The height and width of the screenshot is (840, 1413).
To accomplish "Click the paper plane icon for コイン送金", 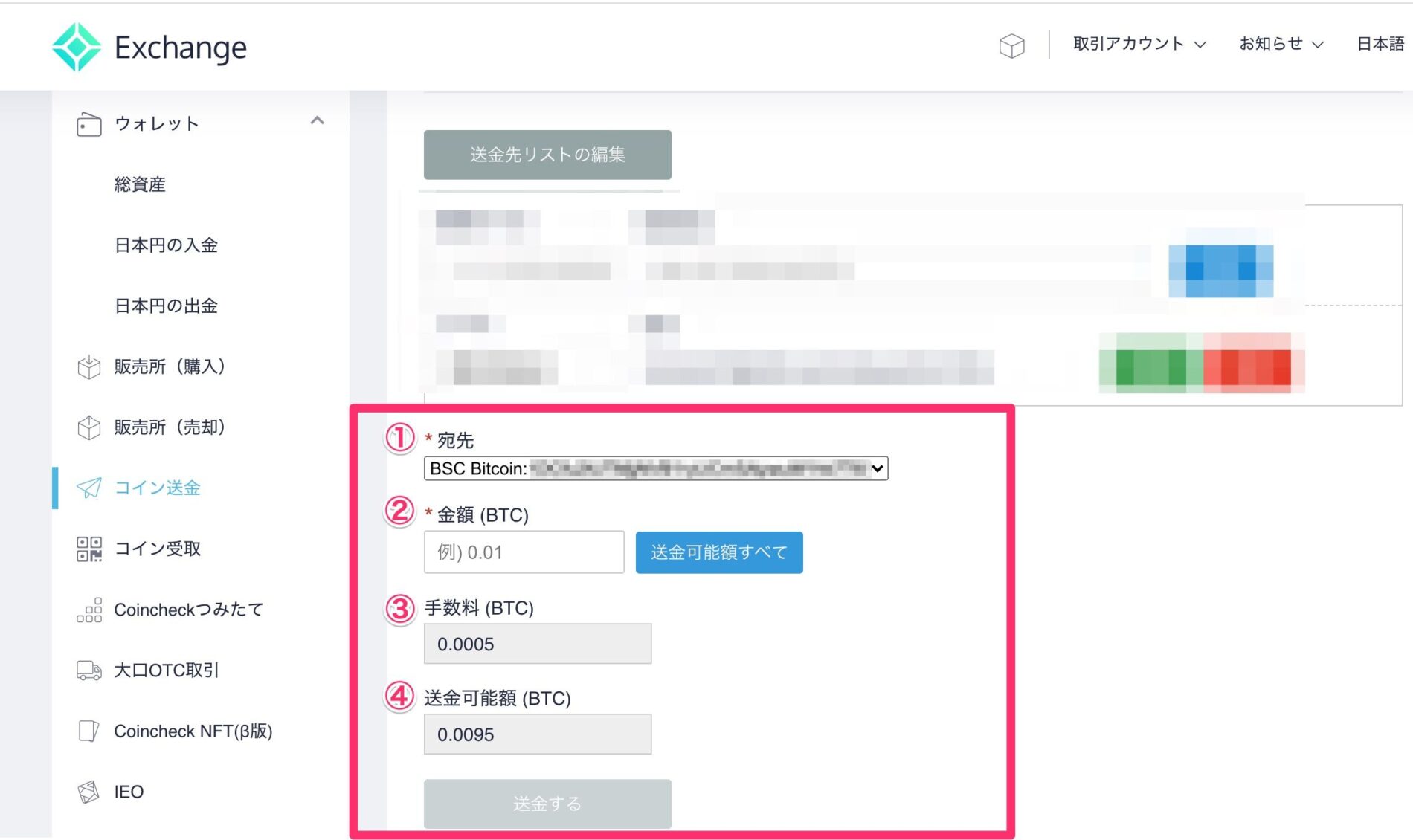I will (x=88, y=488).
